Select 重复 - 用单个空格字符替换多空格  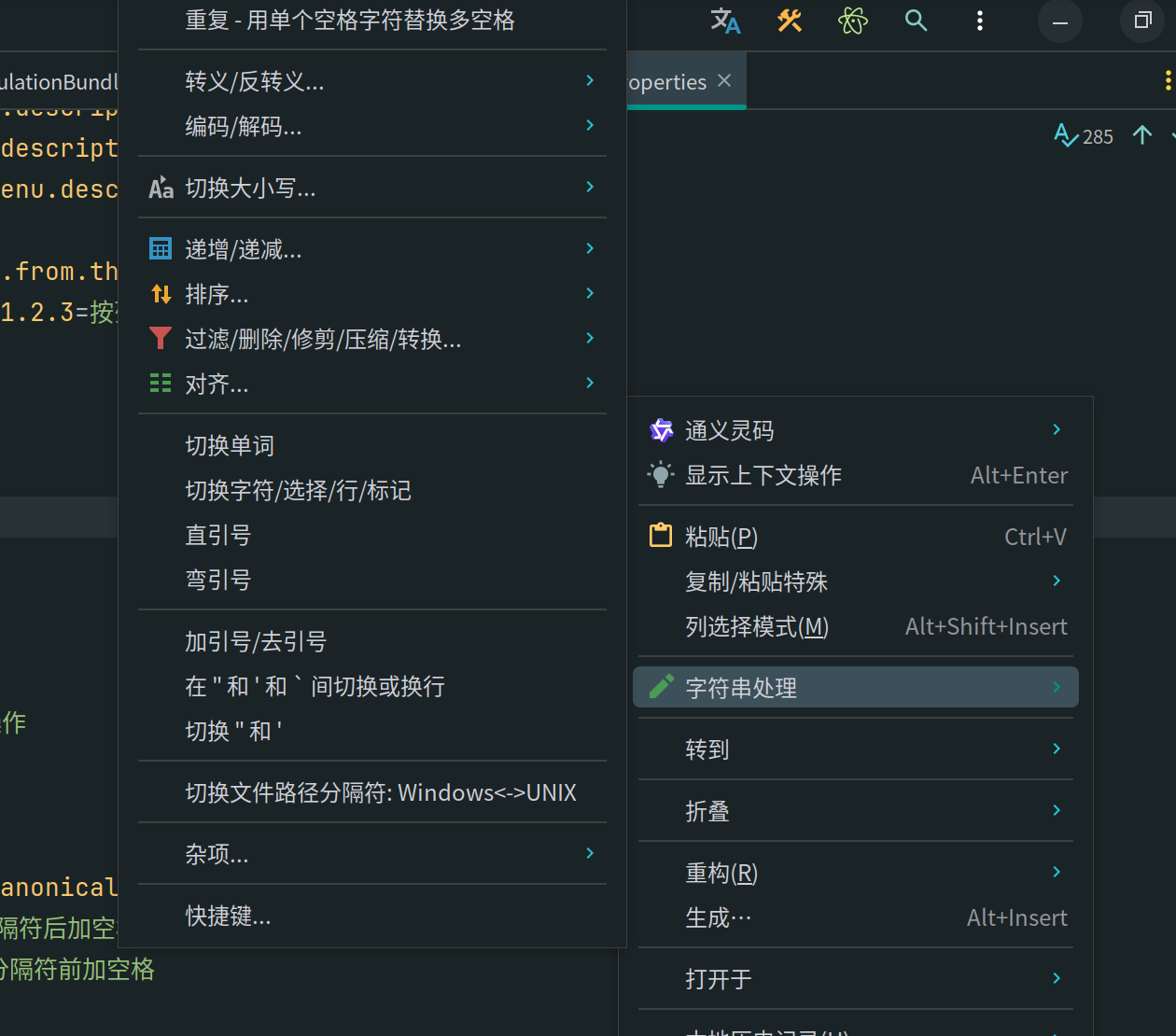(x=372, y=21)
